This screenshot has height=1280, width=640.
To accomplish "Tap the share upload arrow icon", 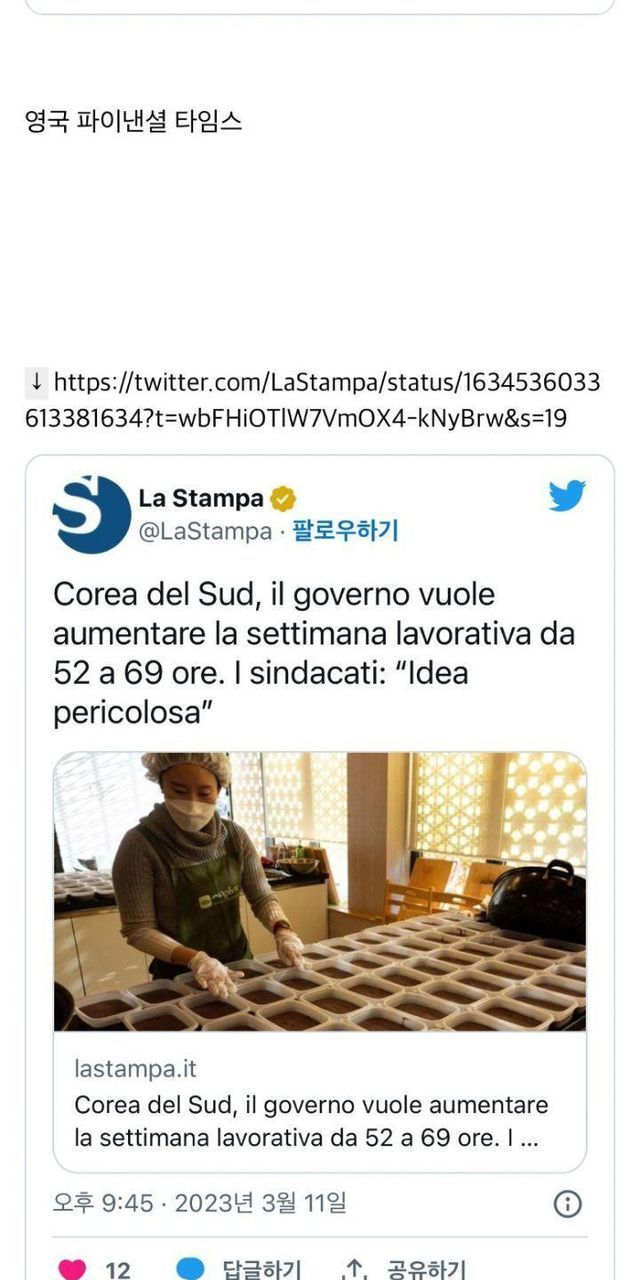I will coord(353,1270).
